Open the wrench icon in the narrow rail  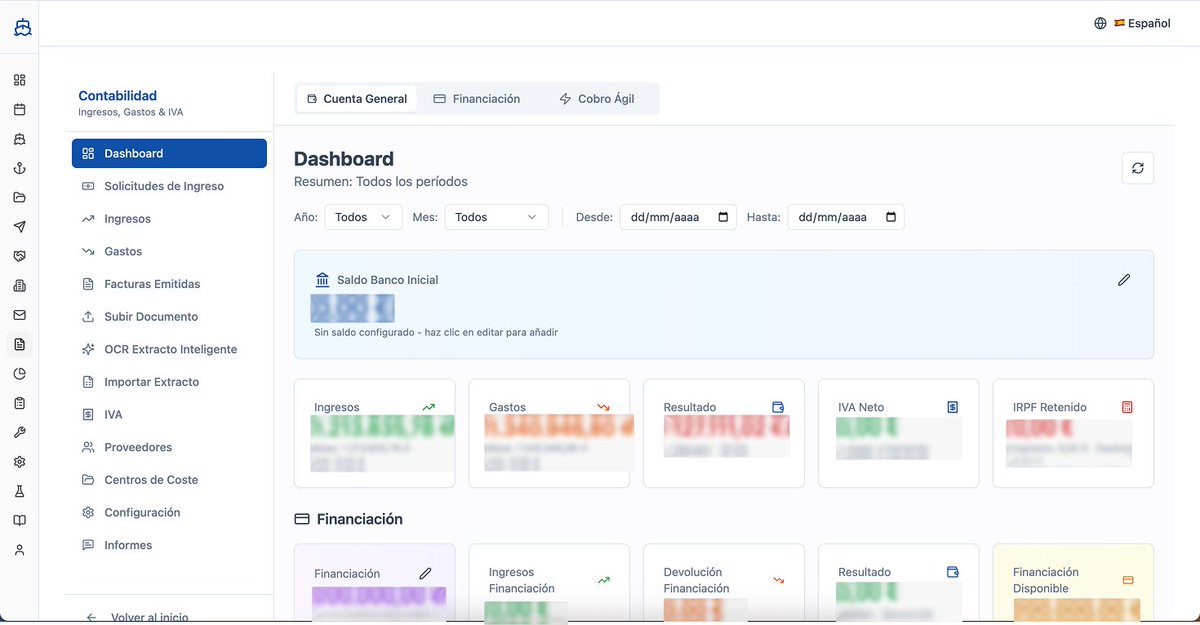click(x=20, y=433)
